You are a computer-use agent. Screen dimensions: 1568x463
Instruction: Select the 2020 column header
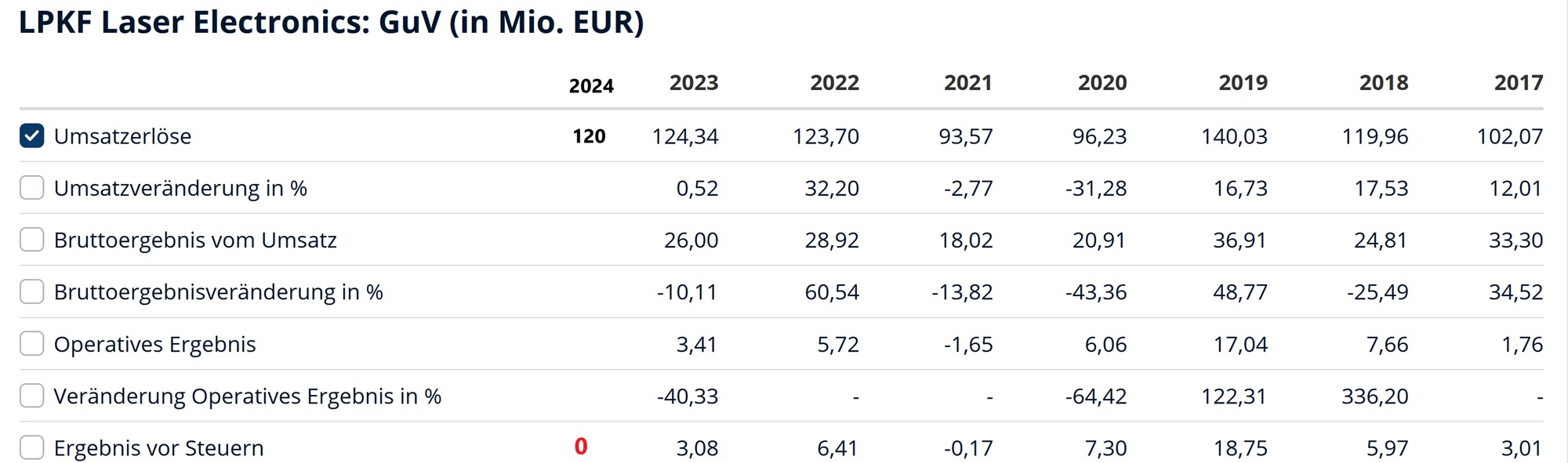[x=1102, y=82]
